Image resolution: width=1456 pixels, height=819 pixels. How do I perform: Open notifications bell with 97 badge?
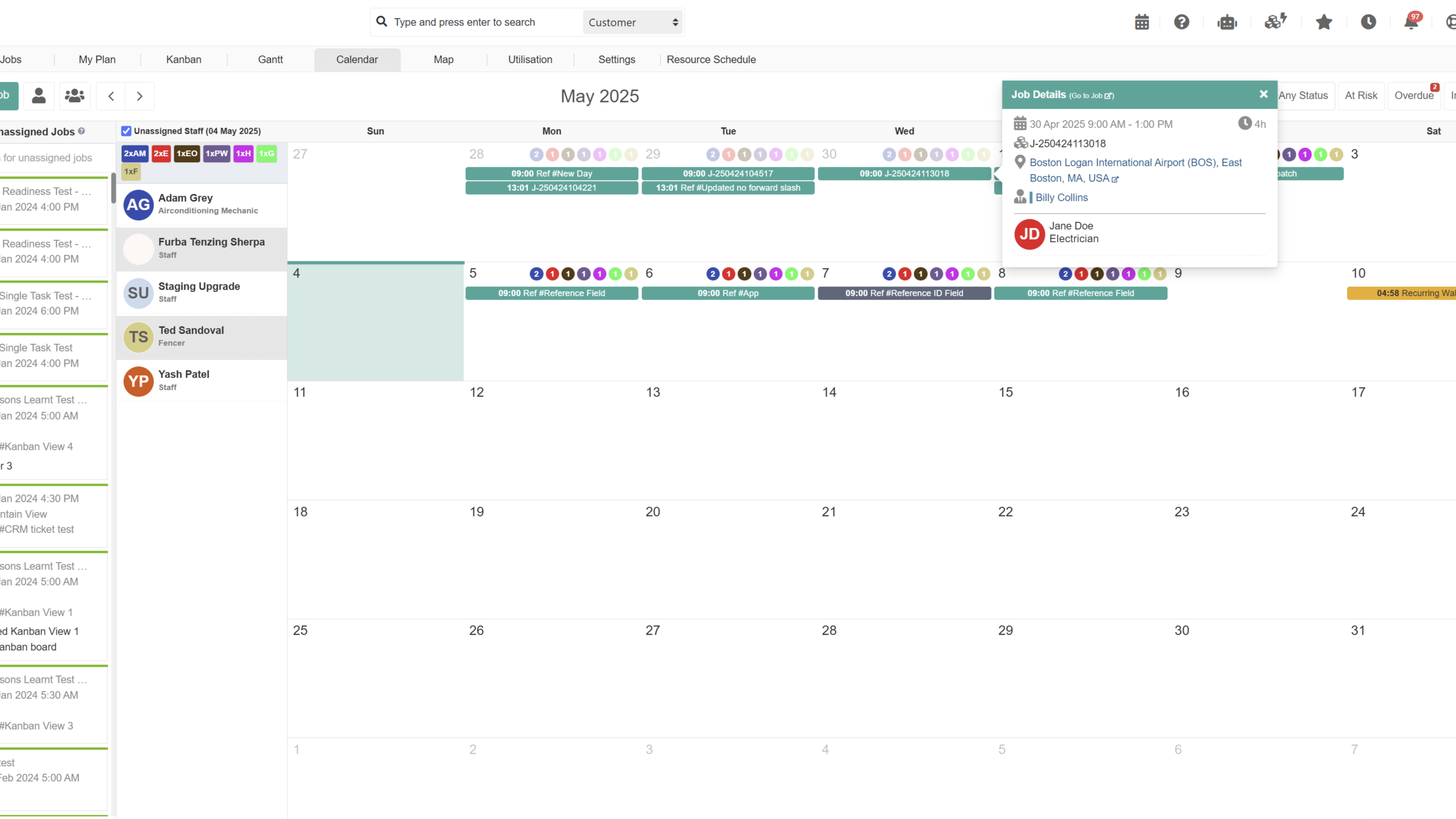point(1411,22)
